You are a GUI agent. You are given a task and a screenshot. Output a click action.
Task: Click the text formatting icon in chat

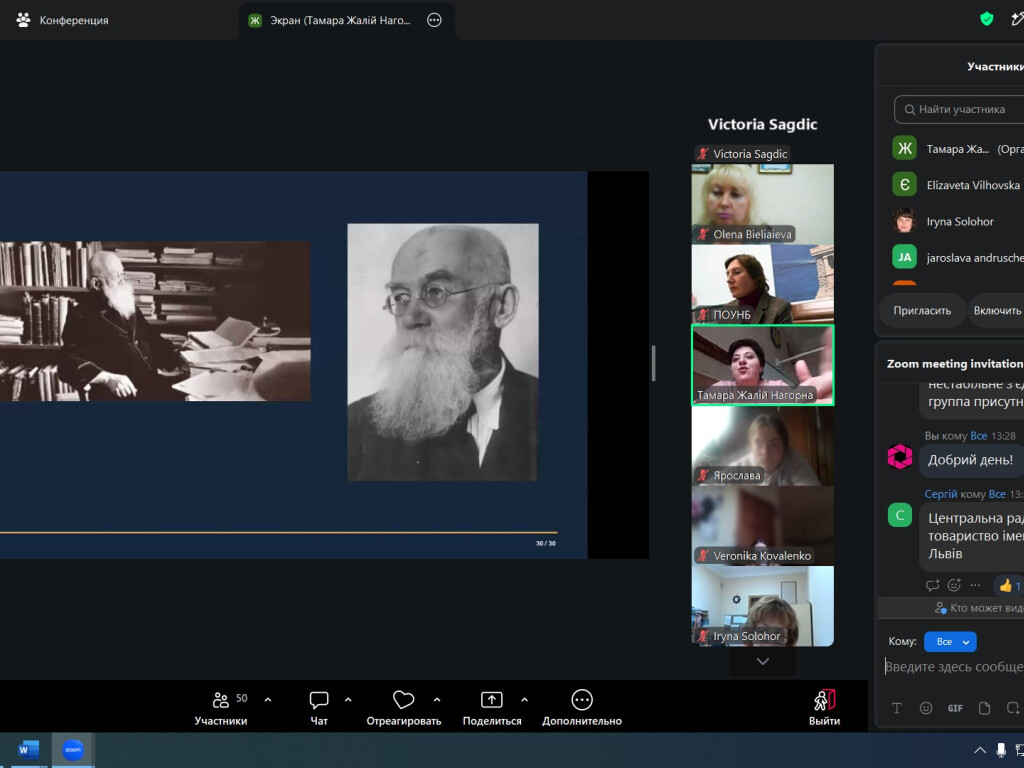point(897,708)
